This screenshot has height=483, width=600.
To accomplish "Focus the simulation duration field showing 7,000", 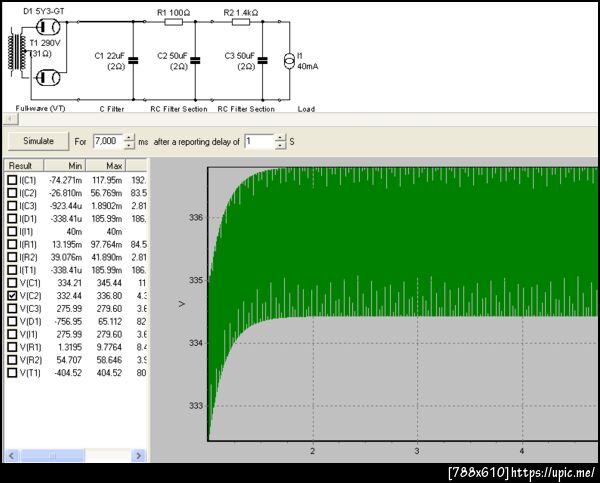I will [108, 141].
